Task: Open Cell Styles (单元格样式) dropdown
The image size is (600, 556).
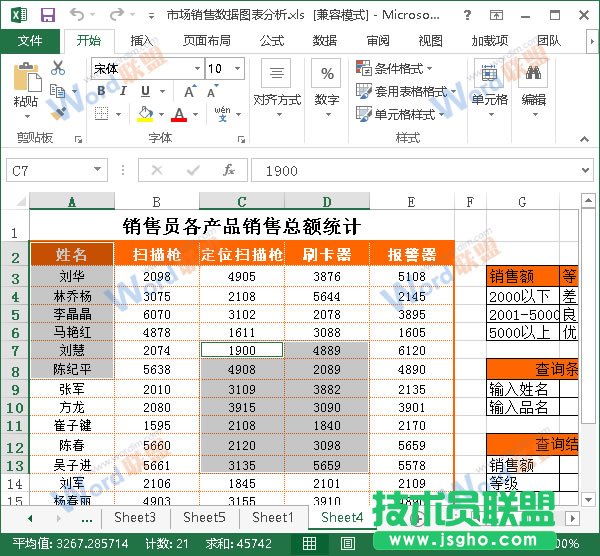Action: click(x=400, y=114)
